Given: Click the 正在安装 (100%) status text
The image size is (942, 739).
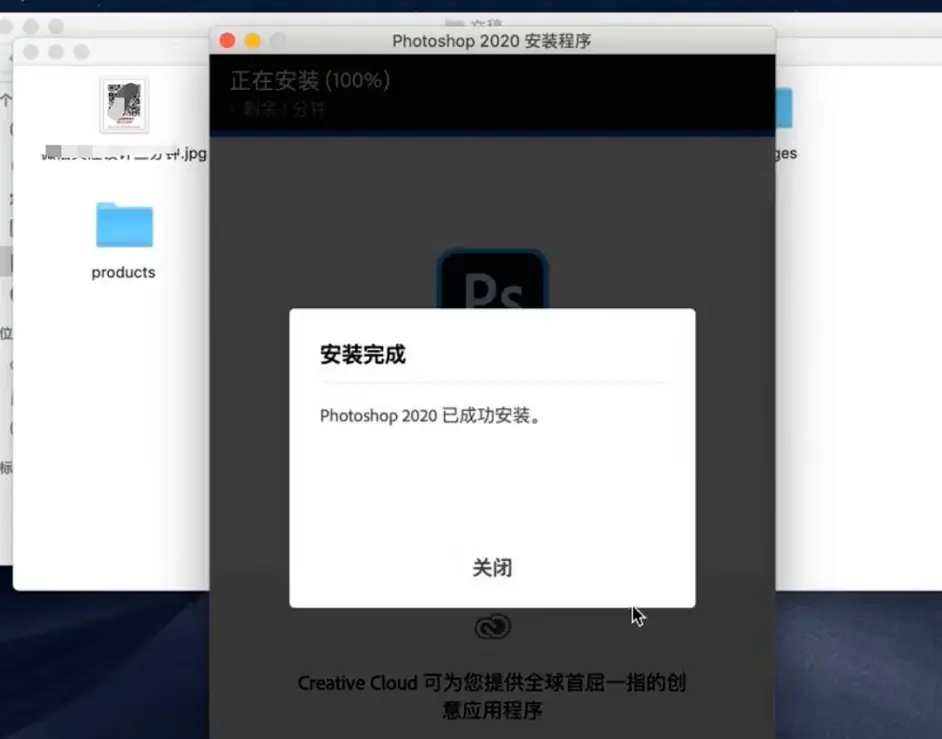Looking at the screenshot, I should (308, 81).
